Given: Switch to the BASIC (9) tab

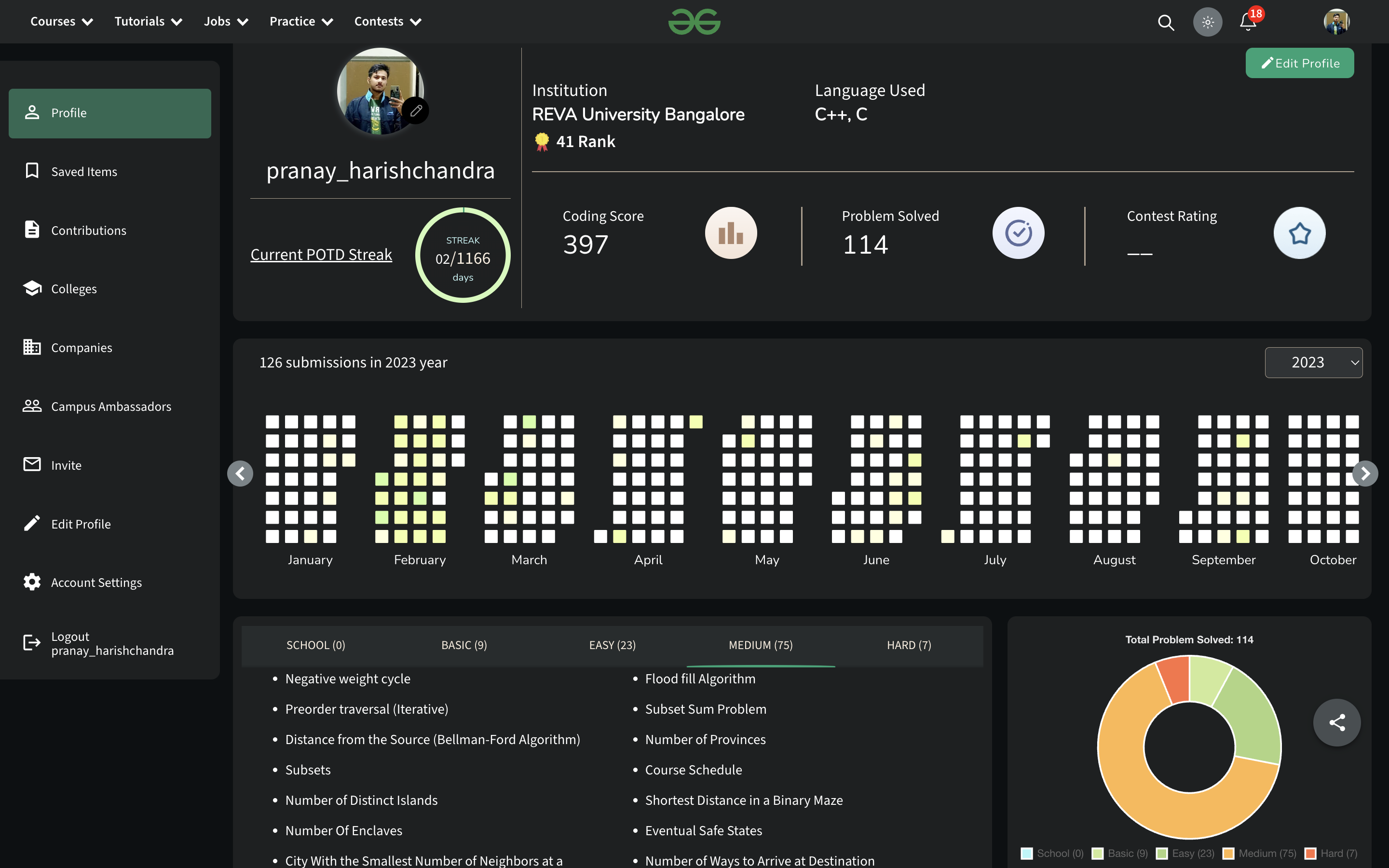Looking at the screenshot, I should (464, 645).
